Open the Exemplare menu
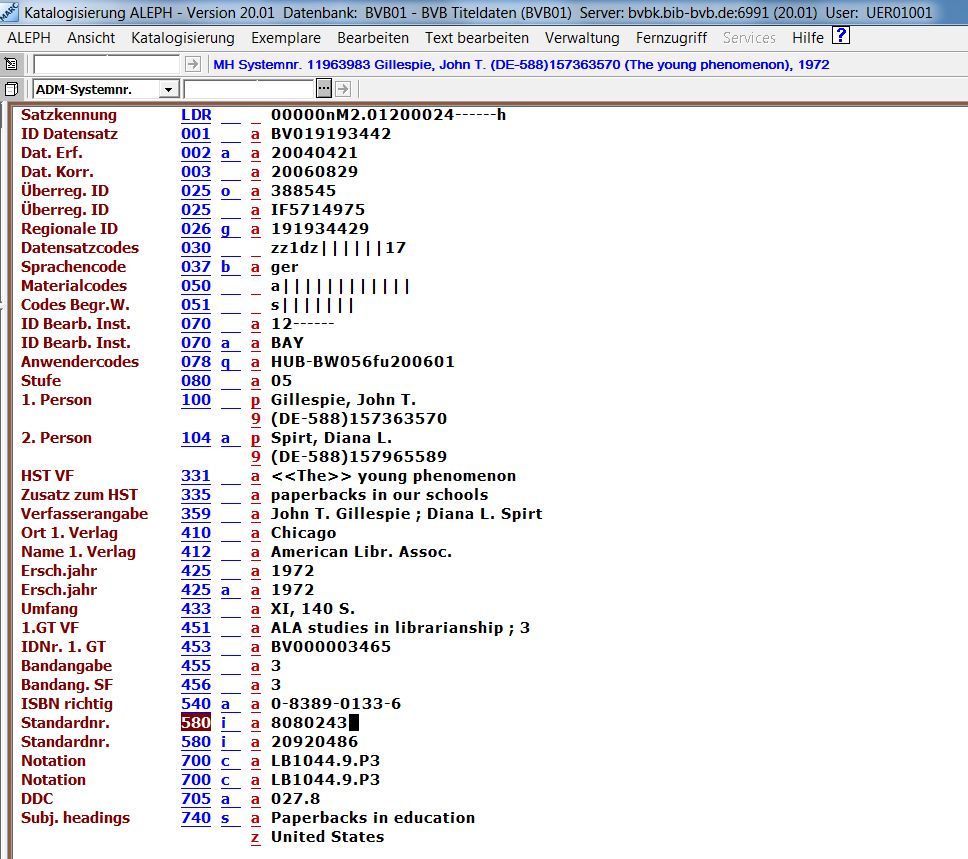 pyautogui.click(x=286, y=38)
